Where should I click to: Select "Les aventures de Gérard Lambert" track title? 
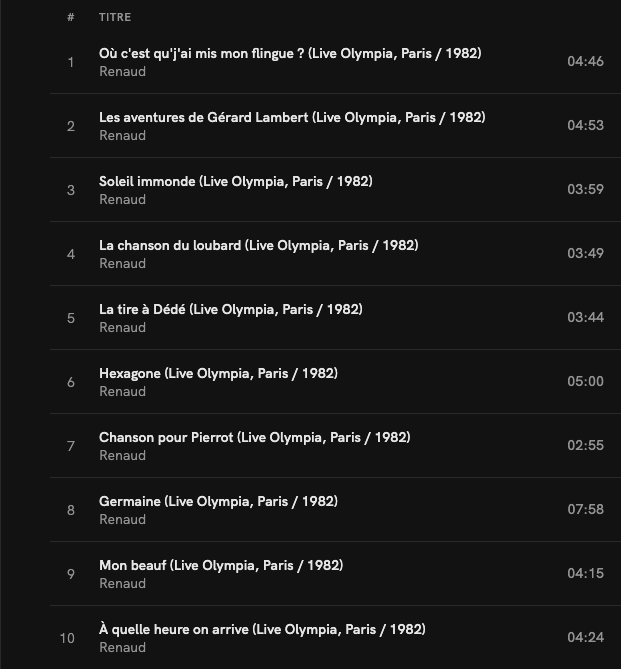[x=292, y=117]
